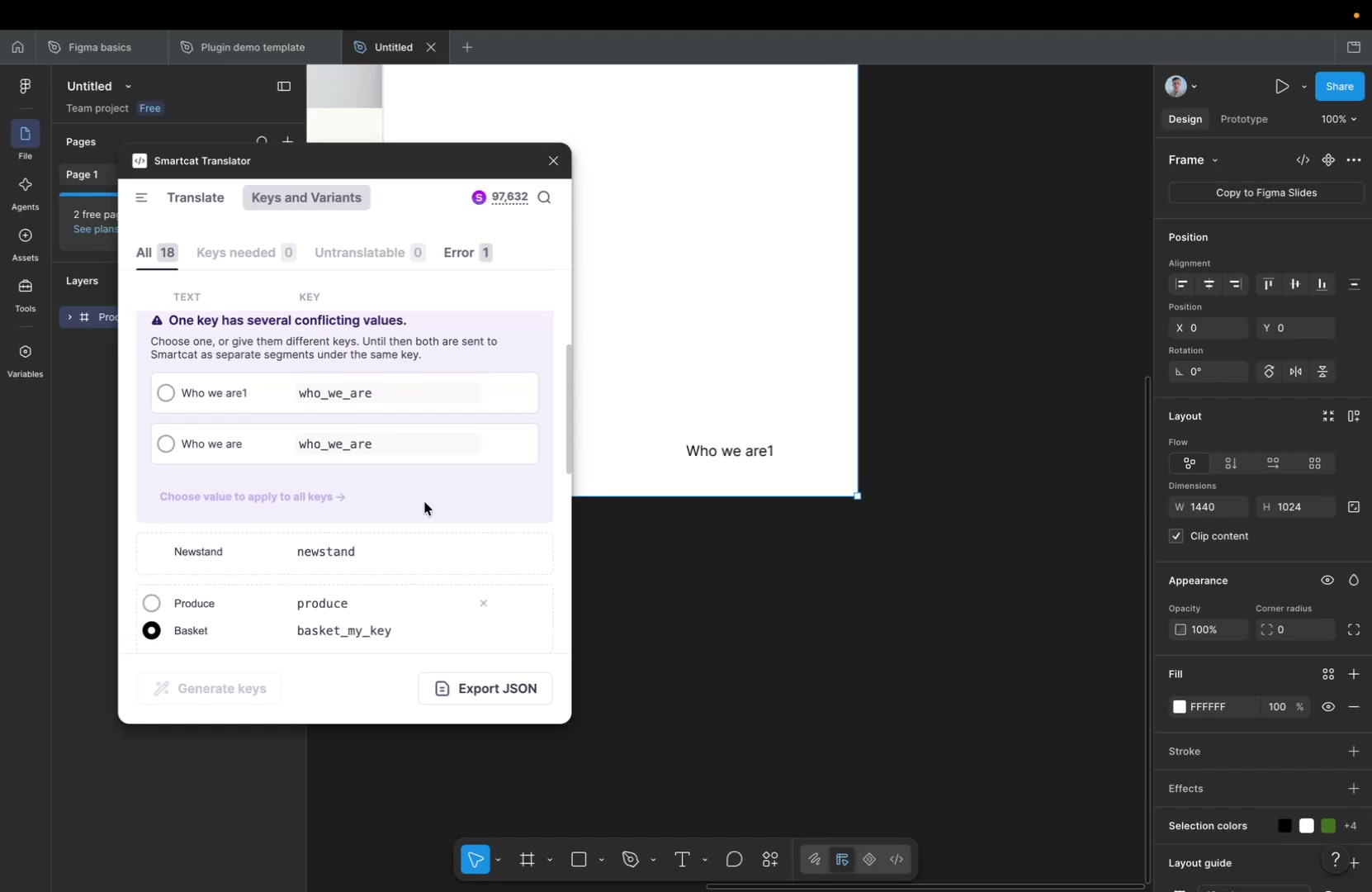Toggle Fill visibility eye icon
Viewport: 1372px width, 892px height.
click(x=1328, y=707)
